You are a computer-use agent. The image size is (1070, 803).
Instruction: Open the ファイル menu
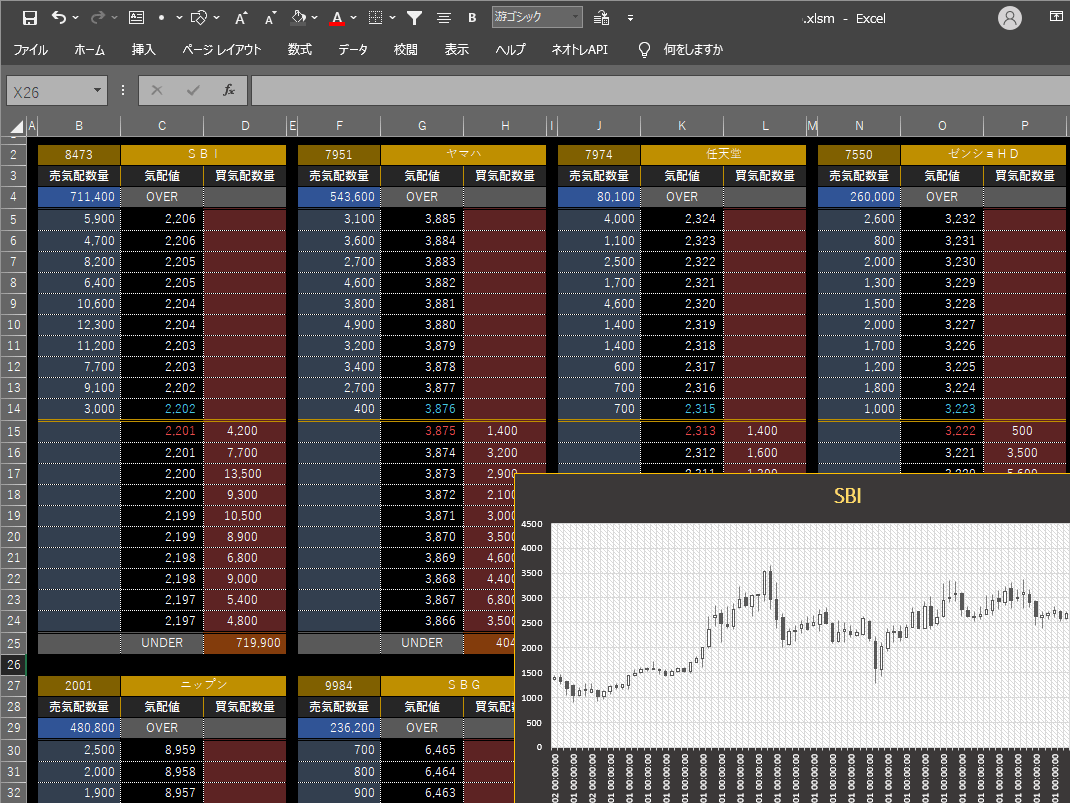coord(31,49)
